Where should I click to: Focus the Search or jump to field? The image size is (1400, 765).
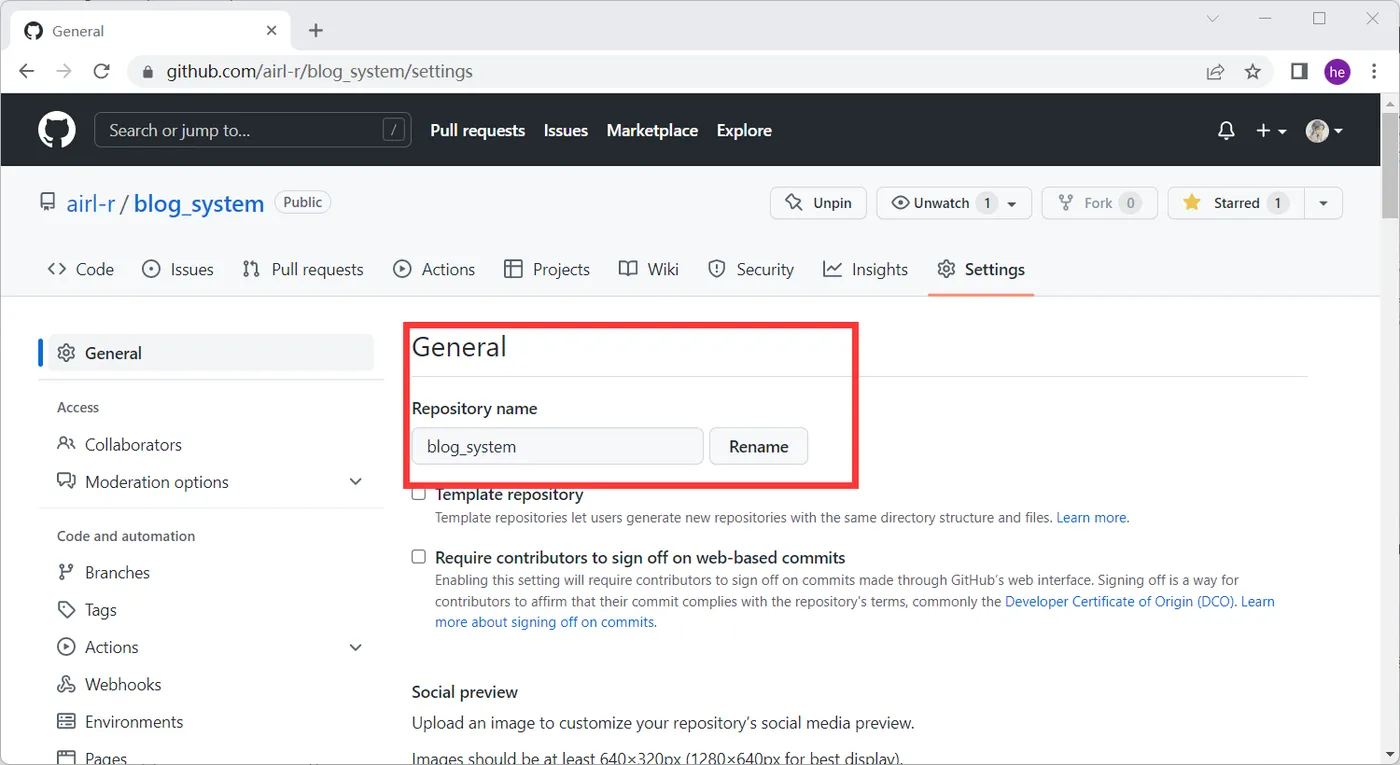(x=252, y=130)
